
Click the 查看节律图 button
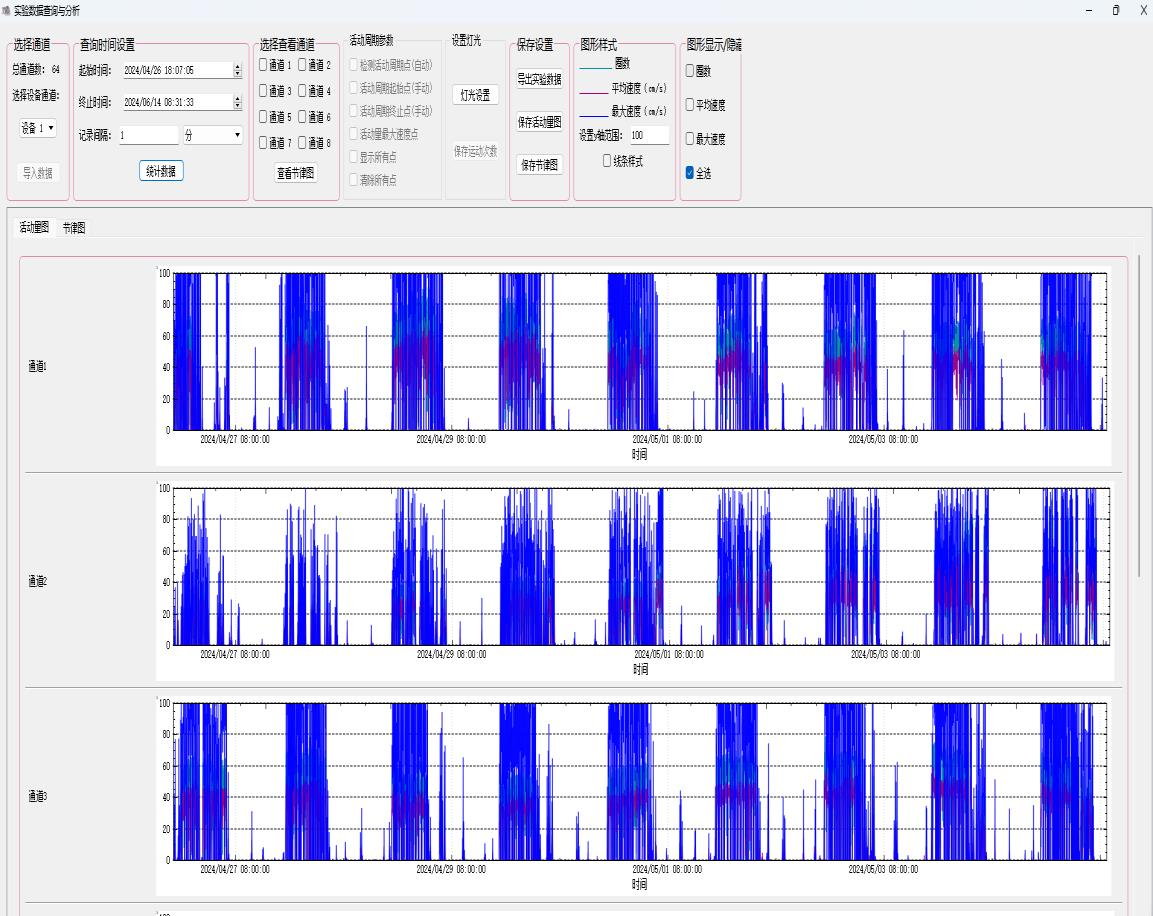coord(295,173)
